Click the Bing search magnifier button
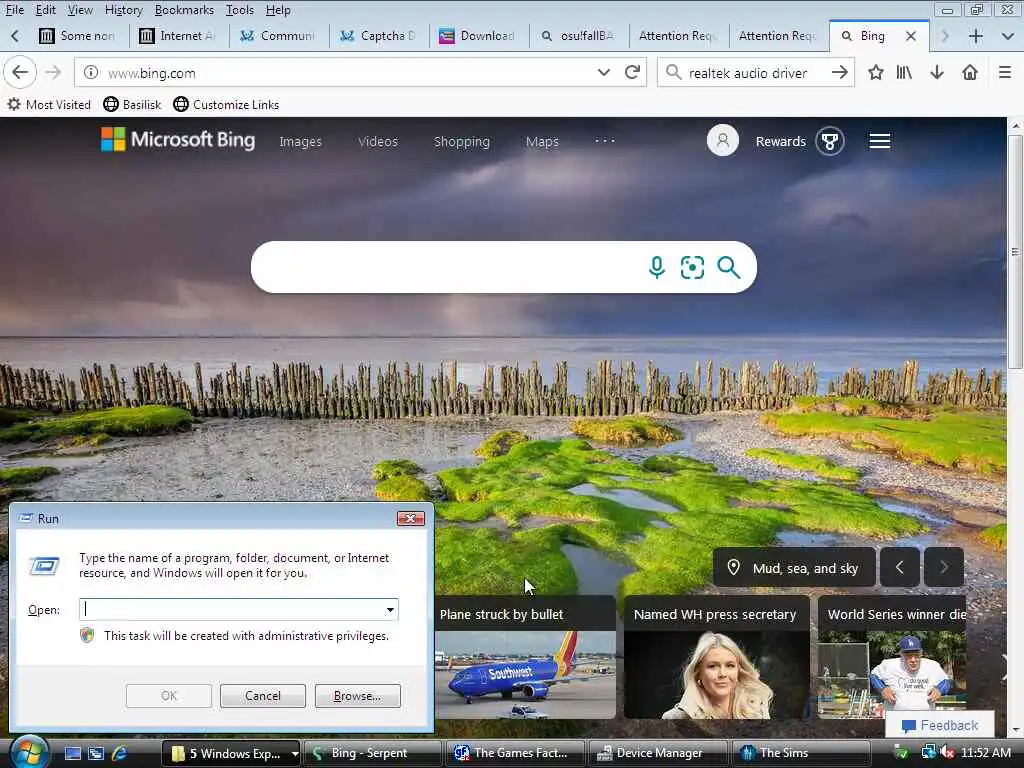Screen dimensions: 1024x768 point(728,267)
